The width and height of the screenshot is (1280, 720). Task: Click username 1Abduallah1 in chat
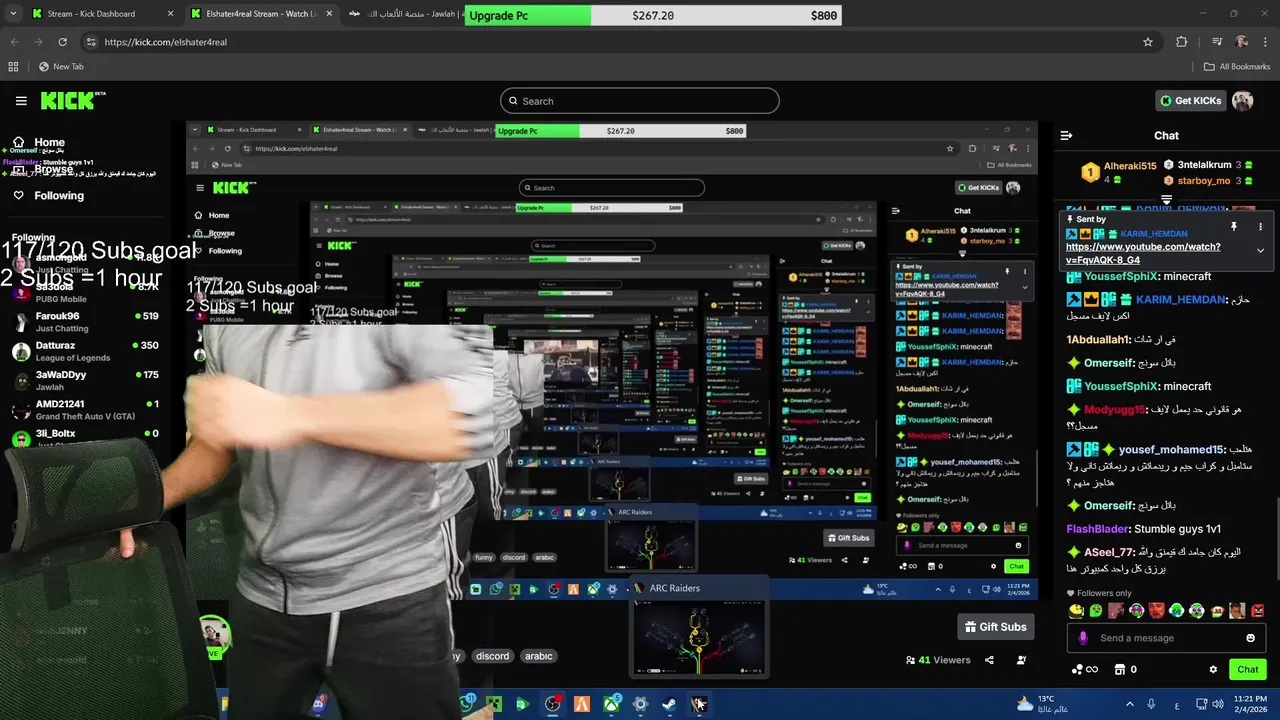1098,339
